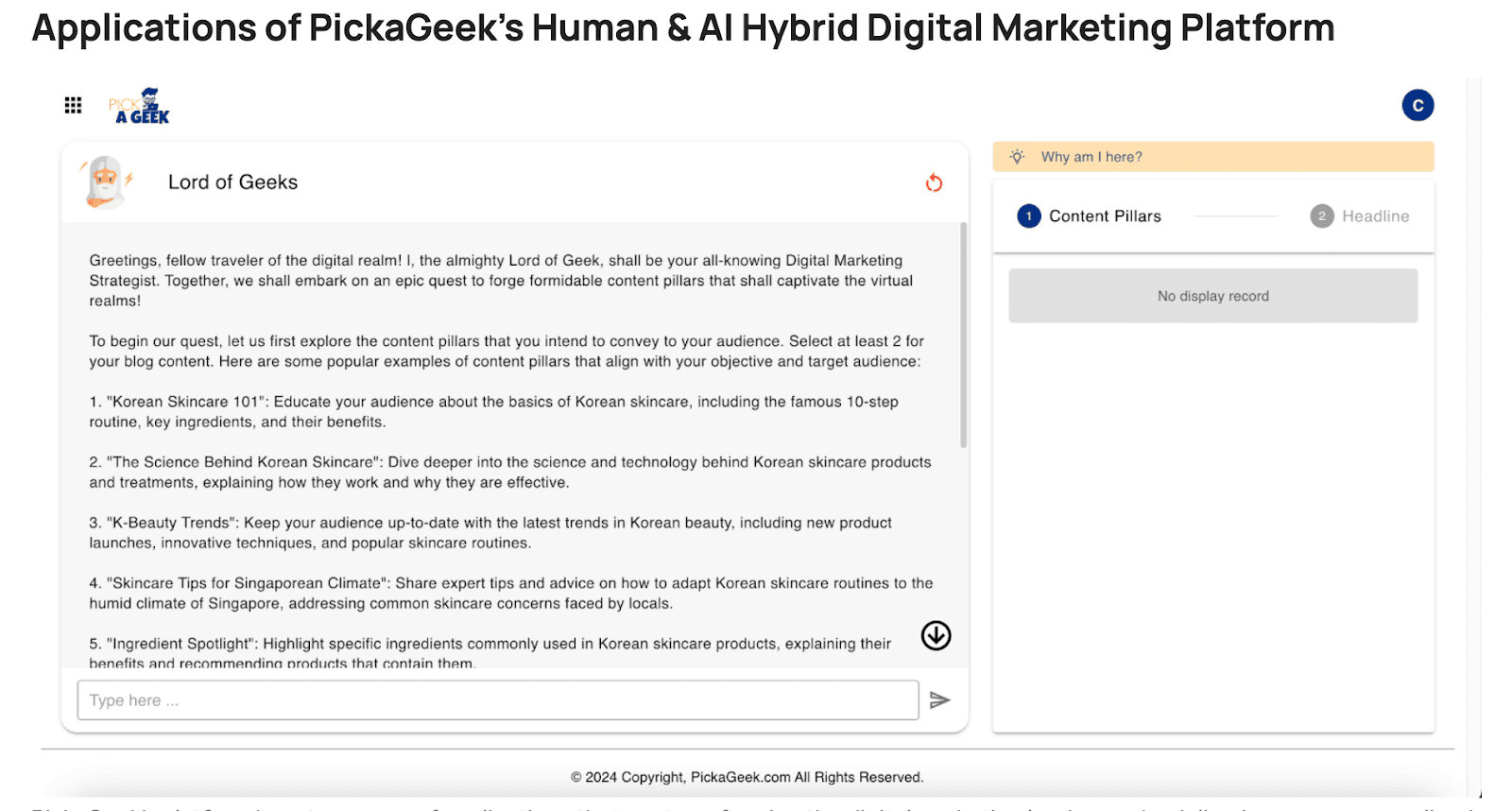Select the Headline step

1360,216
